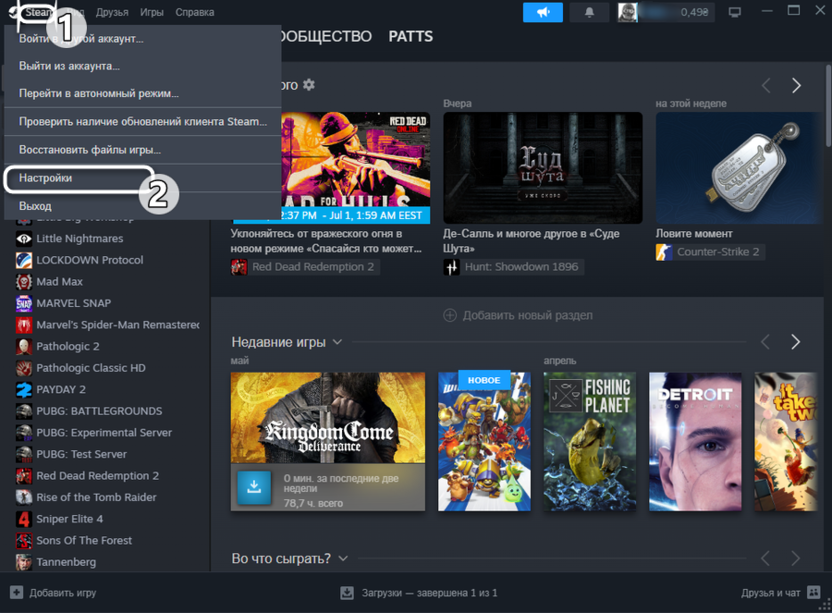Open the Справка menu
The width and height of the screenshot is (832, 613).
(x=195, y=12)
